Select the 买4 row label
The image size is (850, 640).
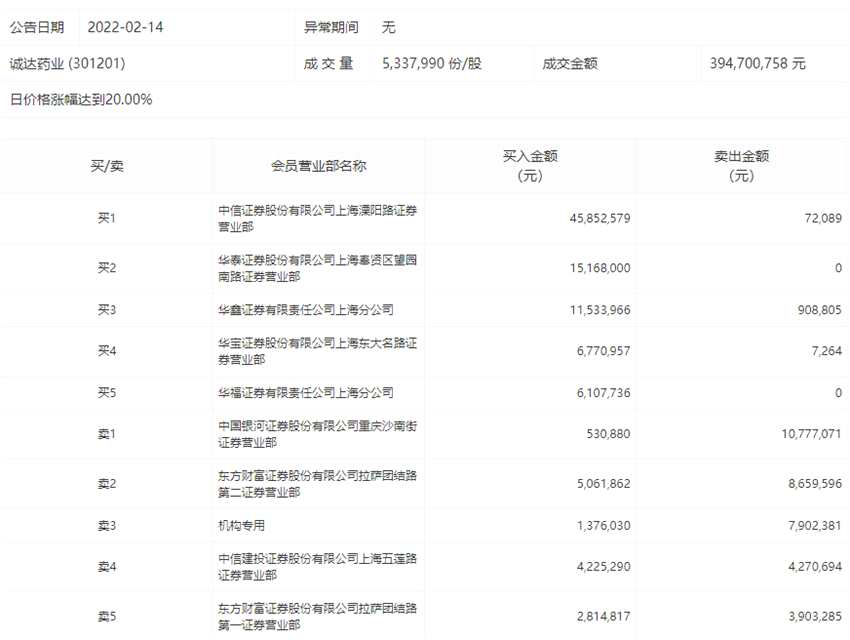[x=107, y=351]
